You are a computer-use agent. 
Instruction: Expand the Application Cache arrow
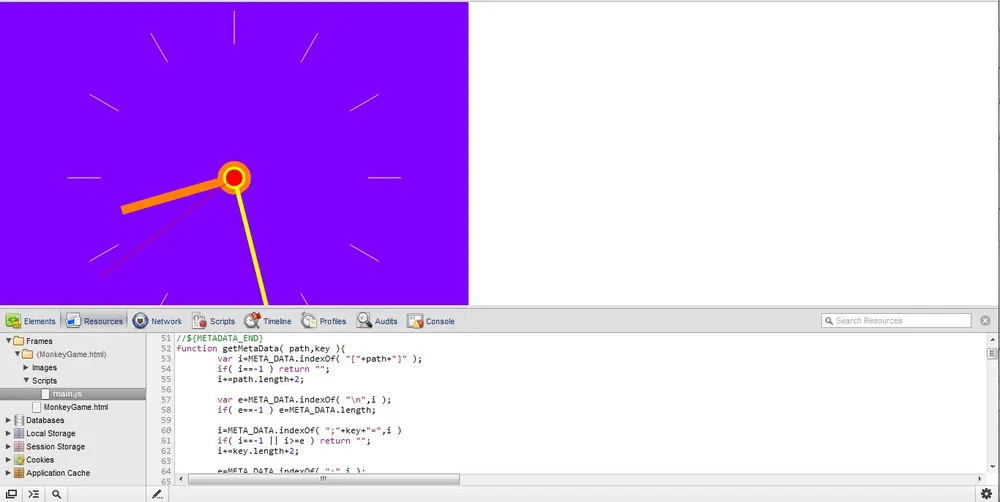pos(8,473)
